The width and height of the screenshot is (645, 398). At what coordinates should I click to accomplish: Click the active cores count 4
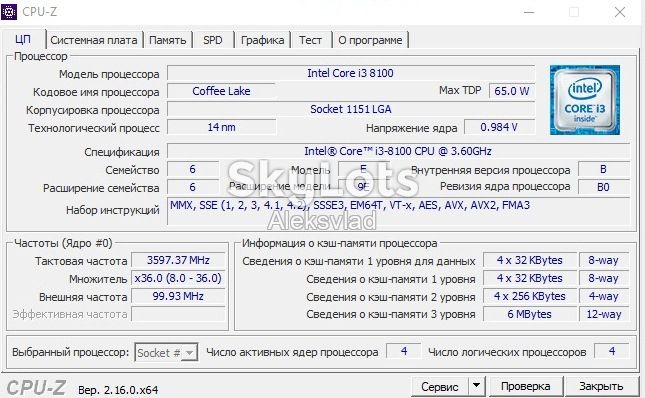tap(404, 351)
